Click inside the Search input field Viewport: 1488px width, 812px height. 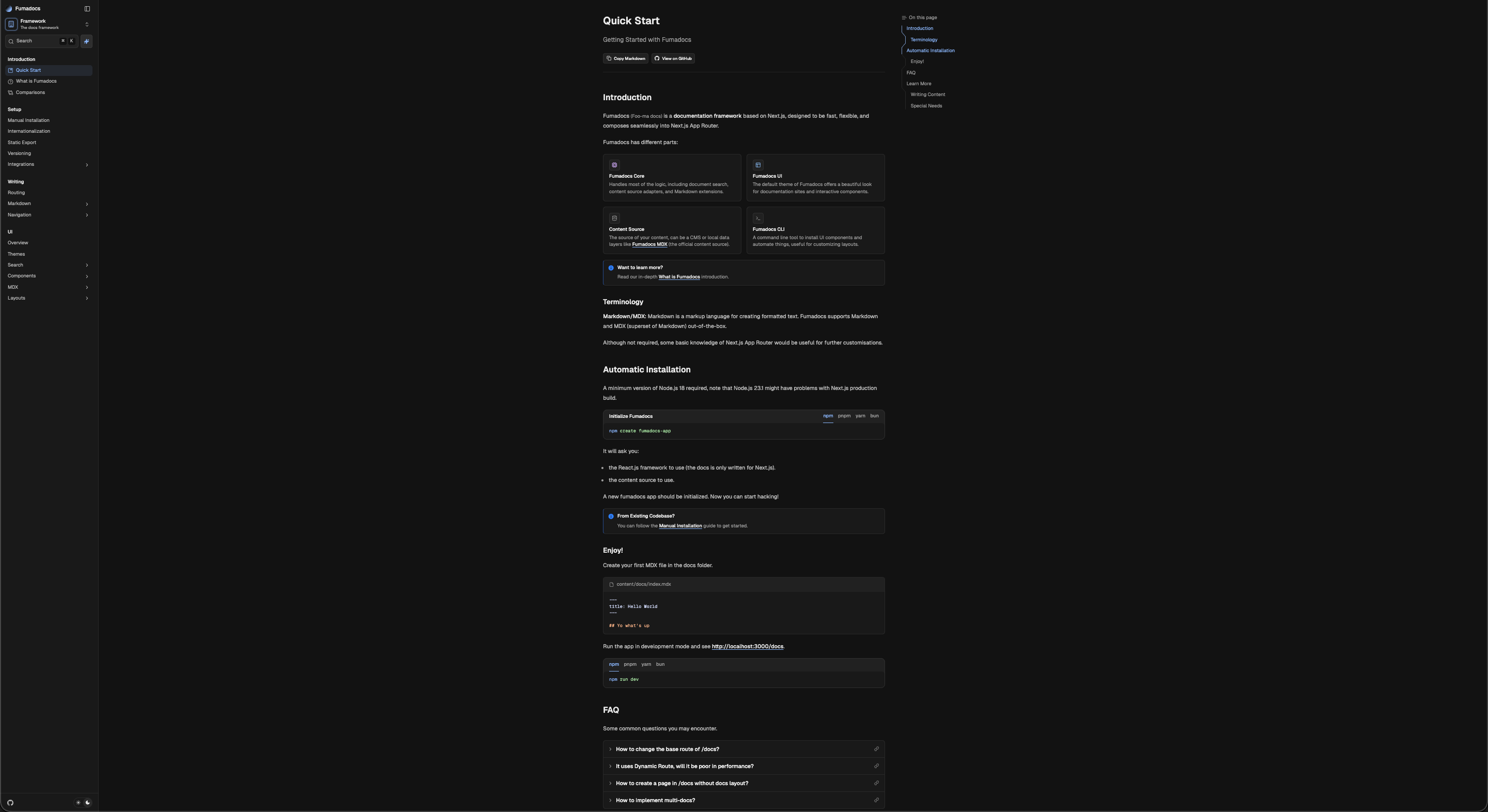[35, 41]
